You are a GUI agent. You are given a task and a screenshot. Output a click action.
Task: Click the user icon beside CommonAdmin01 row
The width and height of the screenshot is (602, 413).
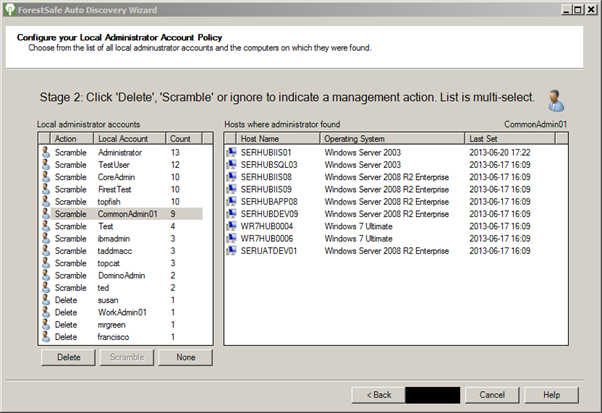(x=46, y=213)
